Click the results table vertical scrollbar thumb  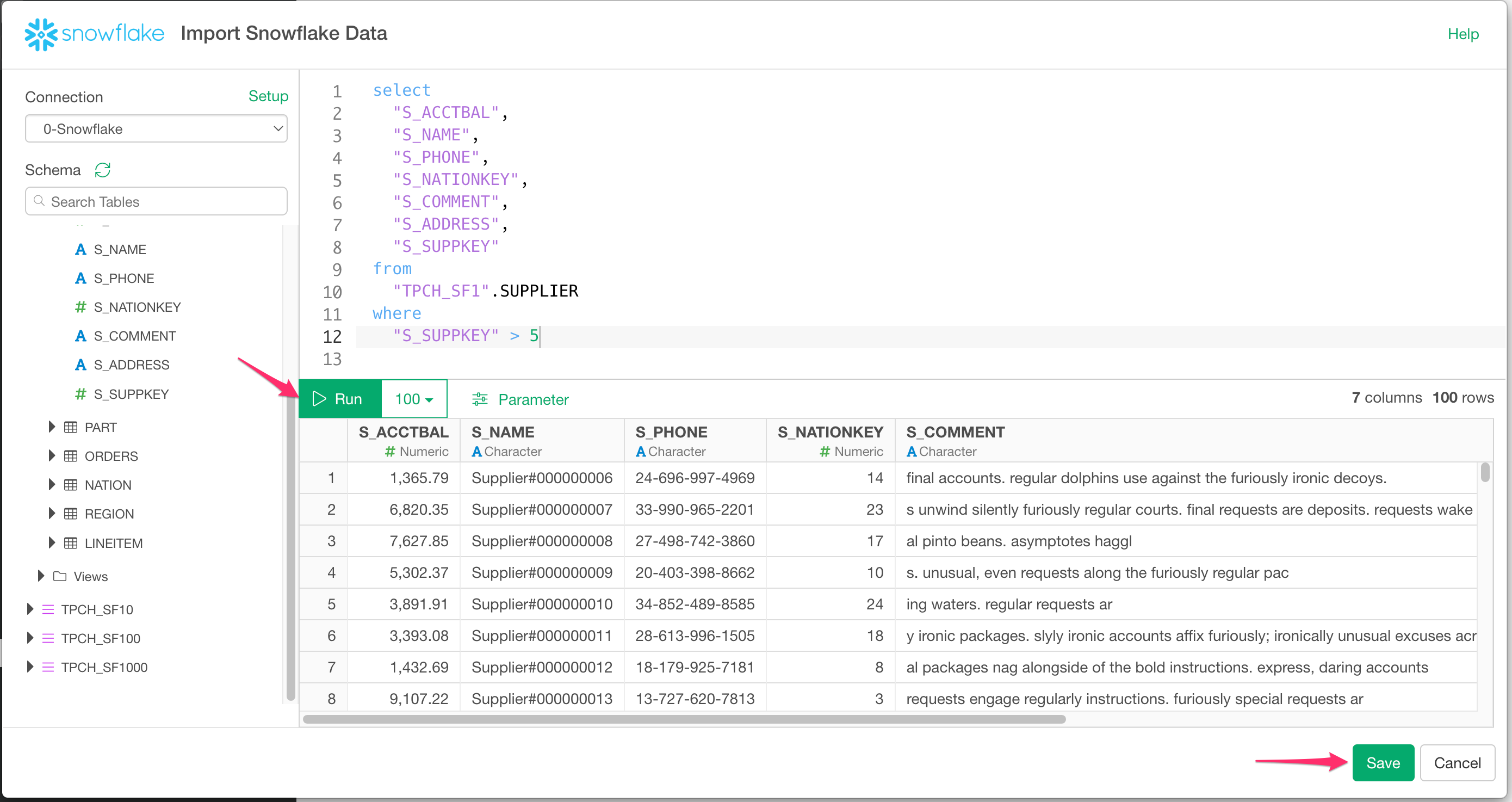point(1485,472)
